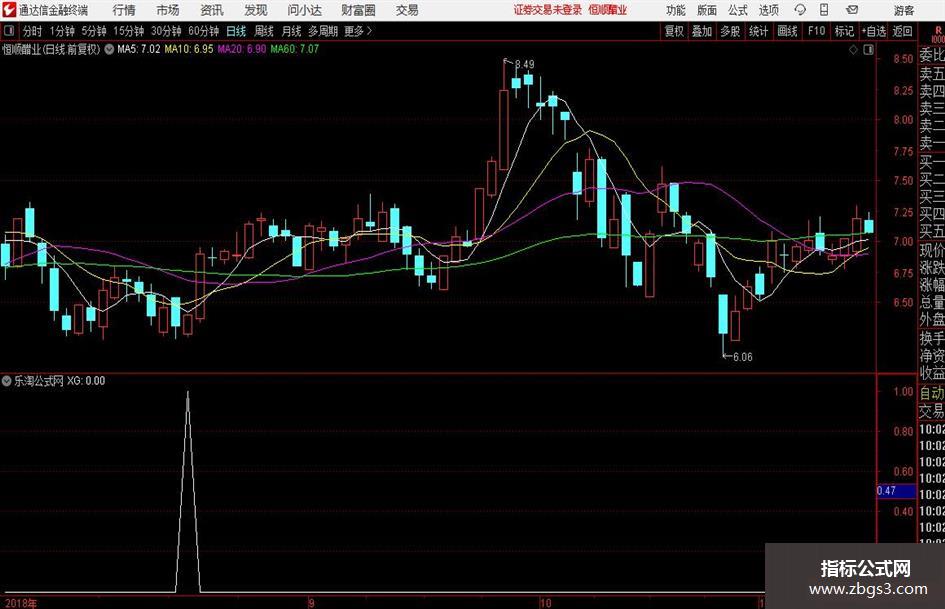
Task: Click the 叠加 overlay button
Action: [702, 31]
